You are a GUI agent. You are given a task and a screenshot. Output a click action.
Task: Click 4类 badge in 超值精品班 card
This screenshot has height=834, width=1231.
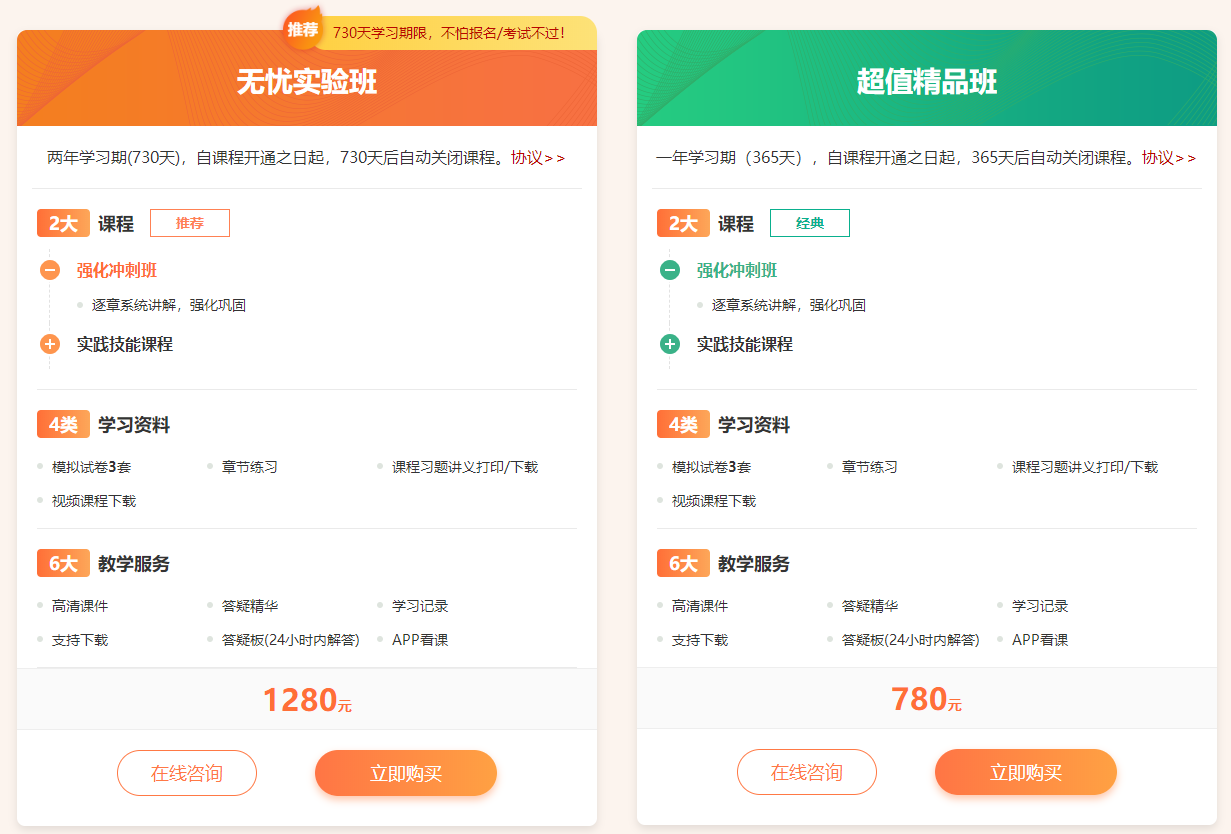pos(683,425)
